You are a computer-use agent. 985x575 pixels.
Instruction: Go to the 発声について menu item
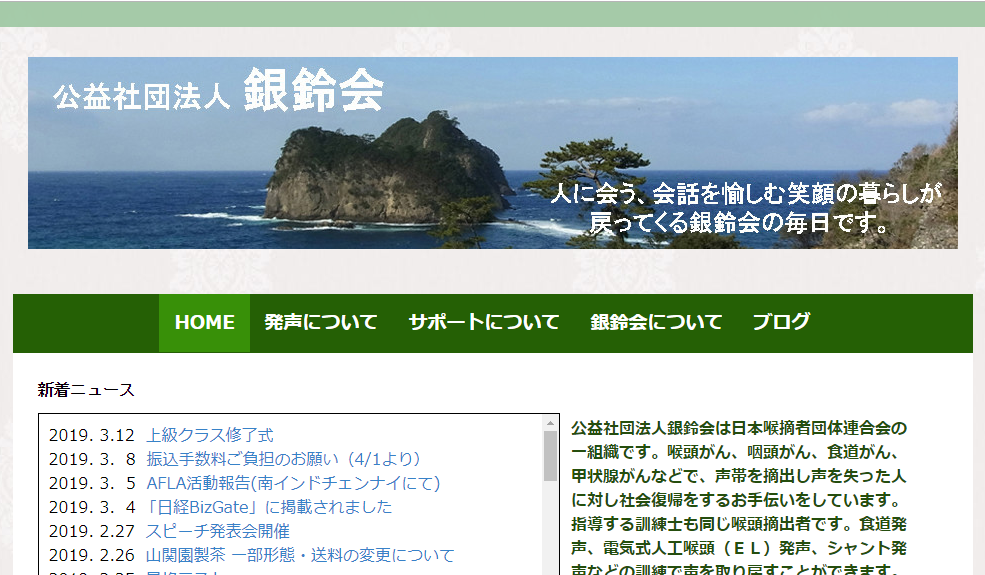[321, 323]
